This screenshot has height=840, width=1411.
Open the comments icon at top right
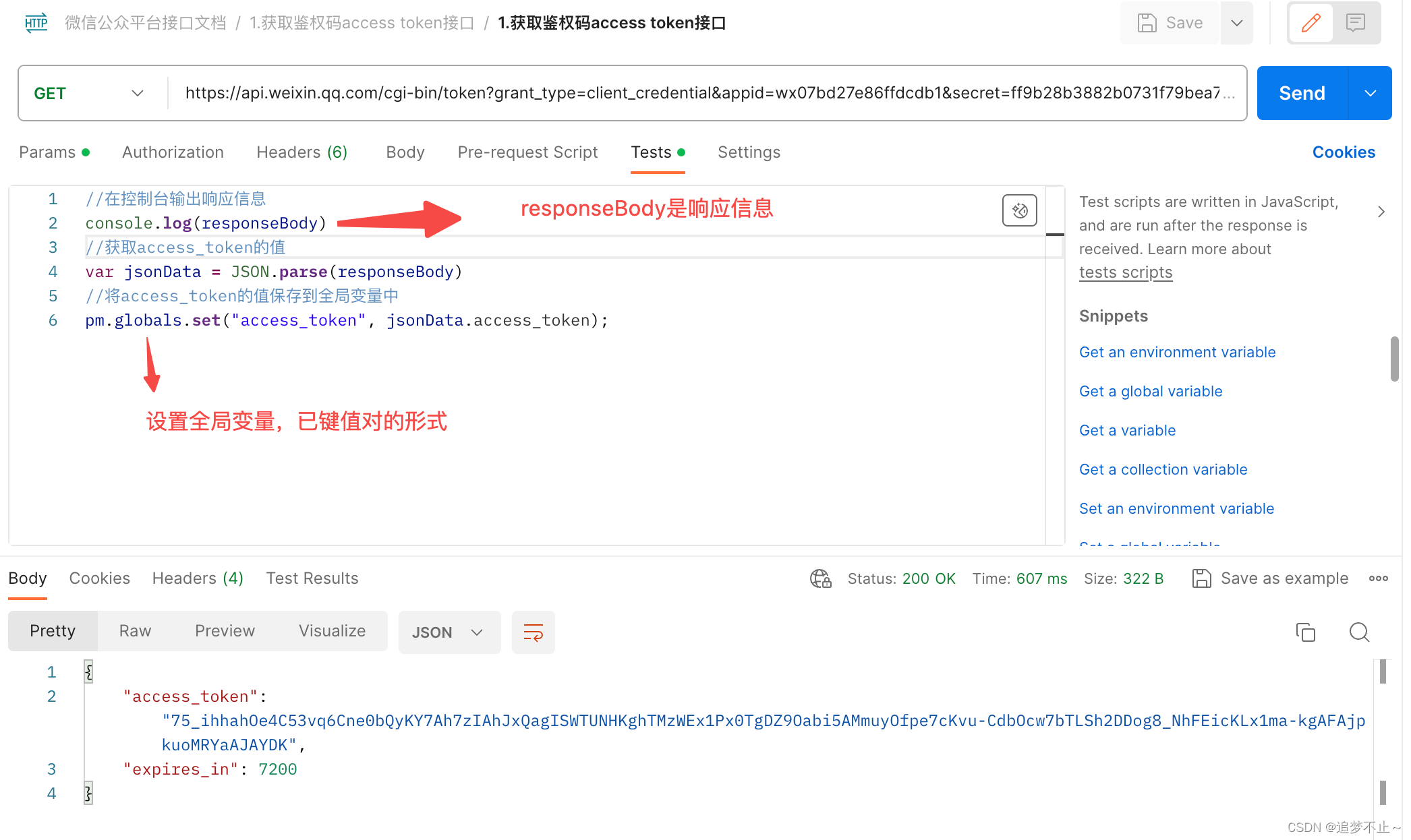pos(1356,22)
